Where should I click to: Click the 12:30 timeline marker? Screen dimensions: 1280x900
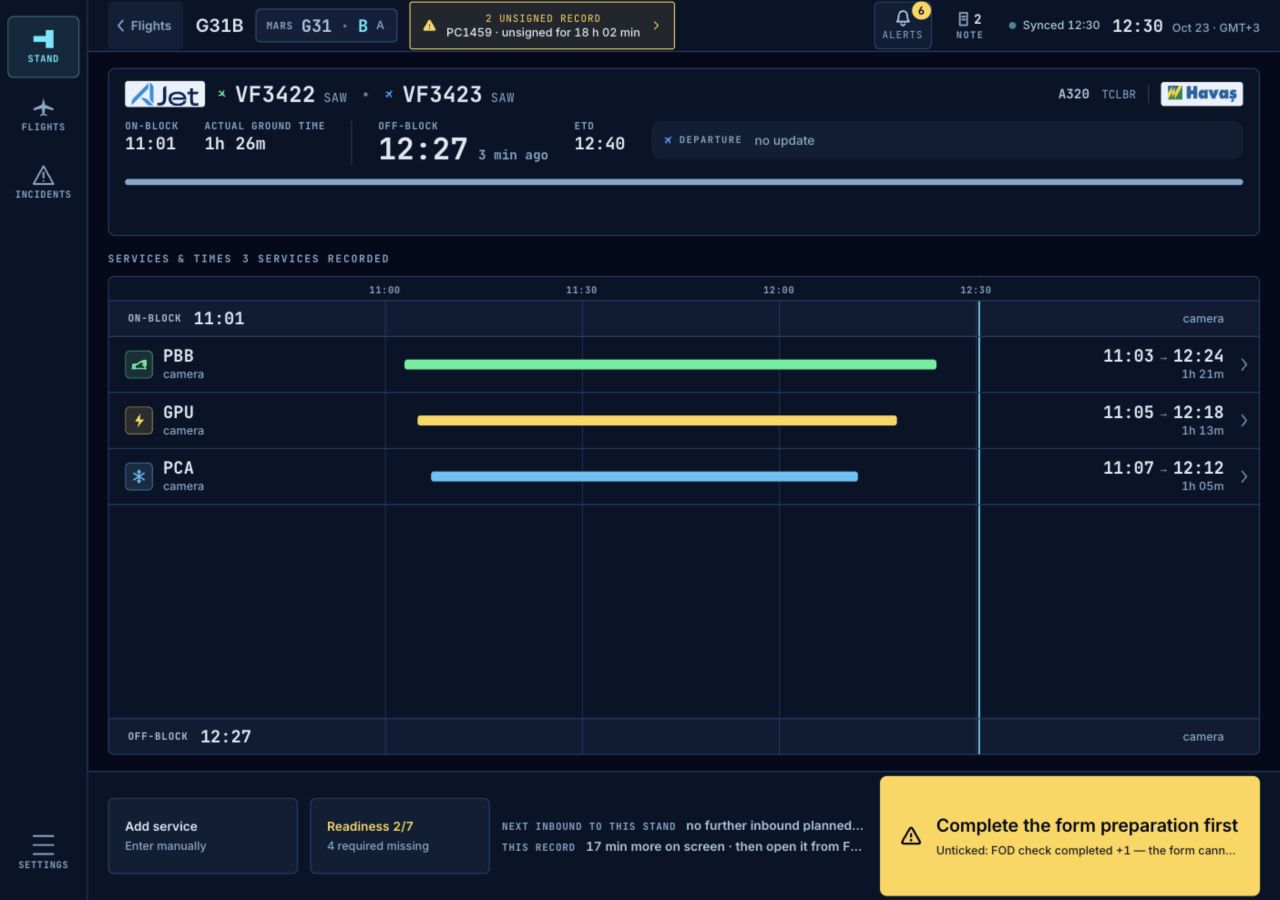coord(976,290)
